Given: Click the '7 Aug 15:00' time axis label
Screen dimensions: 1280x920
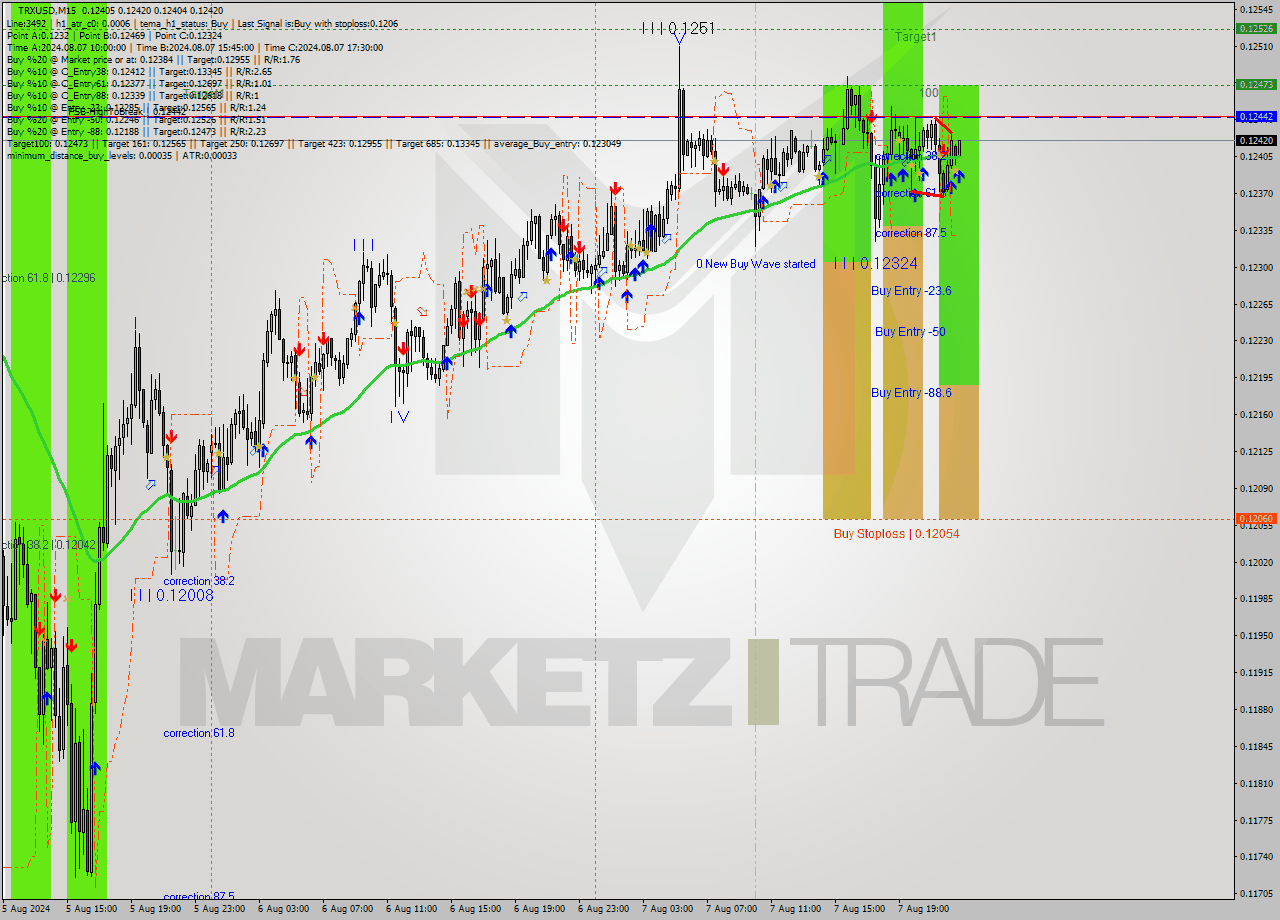Looking at the screenshot, I should tap(860, 909).
